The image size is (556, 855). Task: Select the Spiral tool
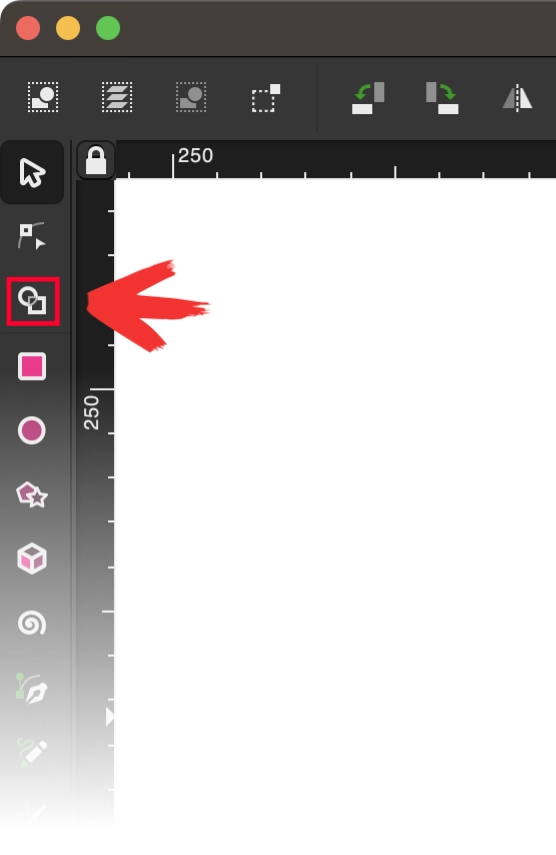coord(32,623)
